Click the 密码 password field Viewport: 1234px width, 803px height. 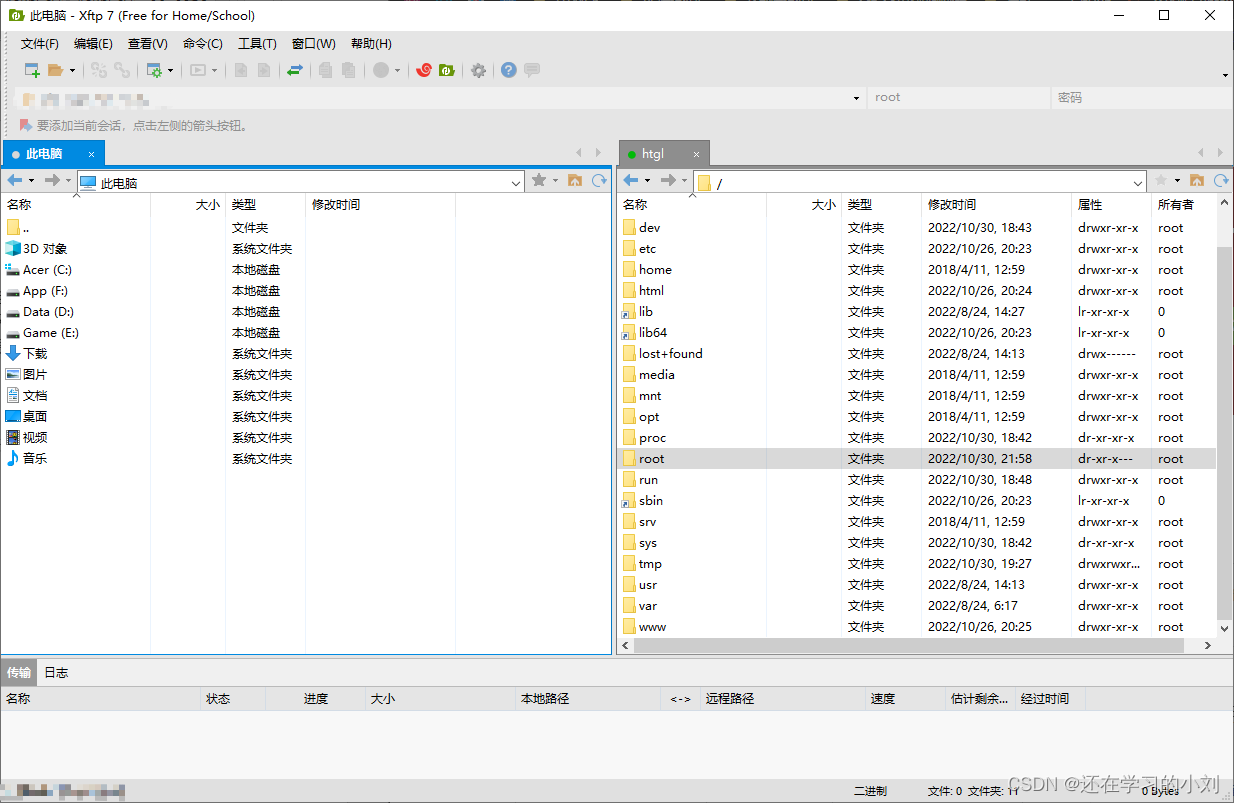1142,98
